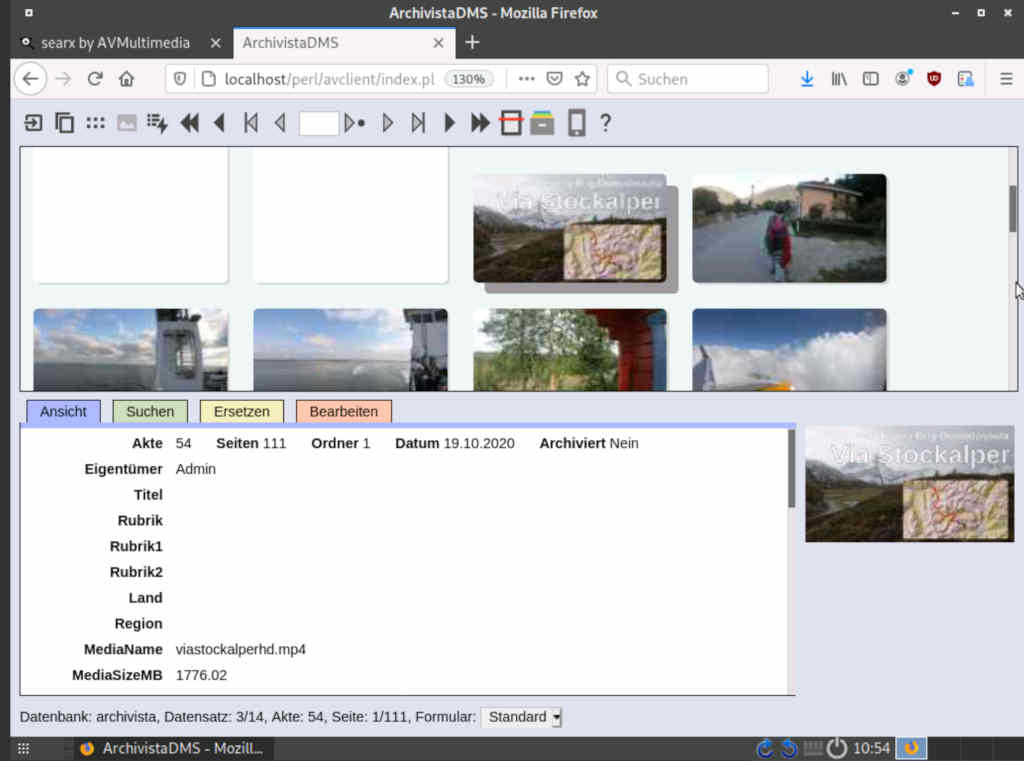Select the ship lantern thumbnail

coord(131,350)
